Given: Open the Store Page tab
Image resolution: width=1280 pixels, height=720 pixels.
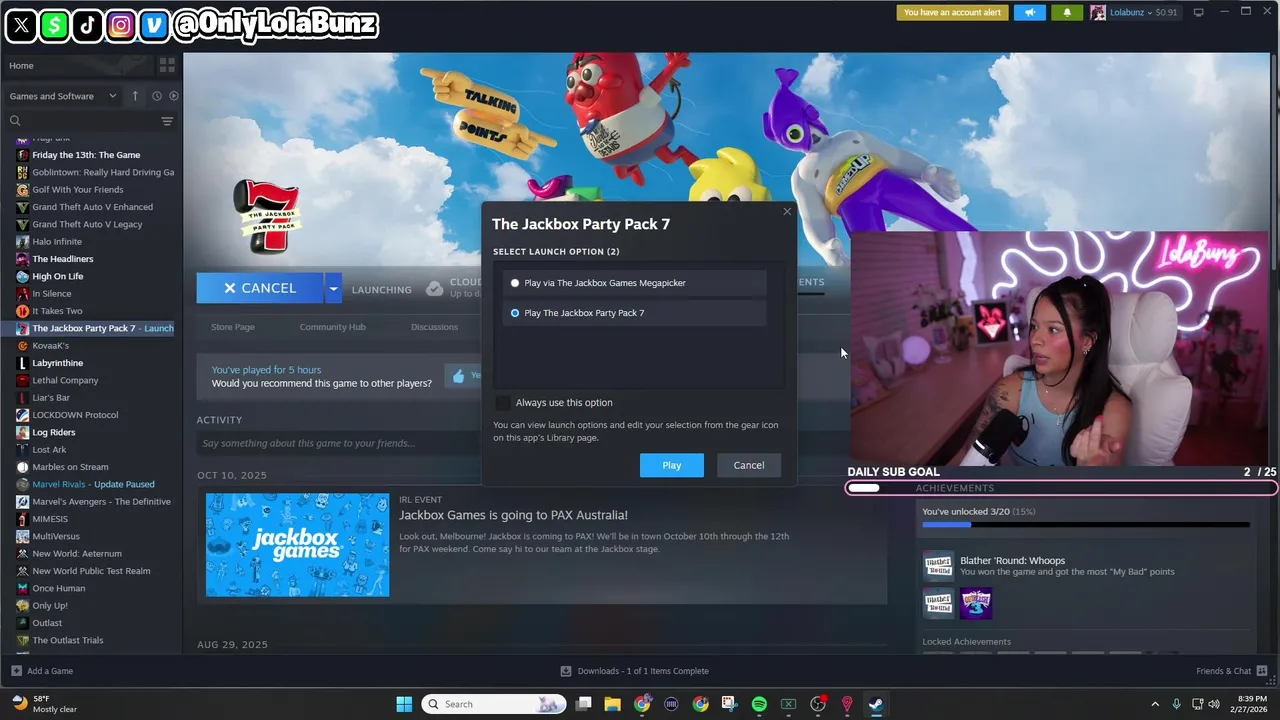Looking at the screenshot, I should click(x=233, y=327).
